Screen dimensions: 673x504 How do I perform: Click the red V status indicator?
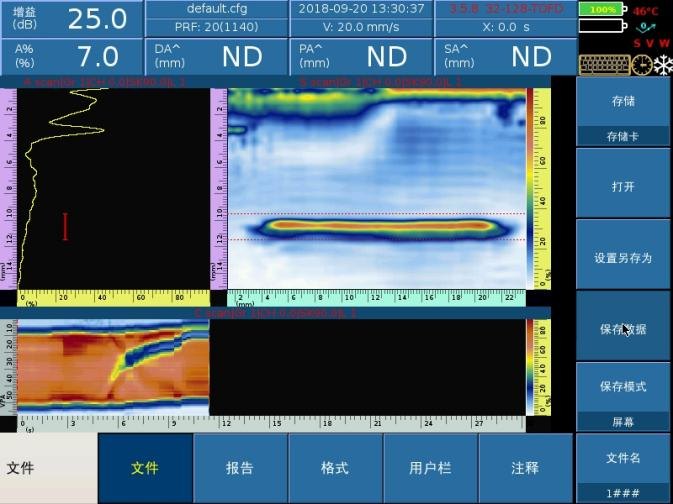650,43
